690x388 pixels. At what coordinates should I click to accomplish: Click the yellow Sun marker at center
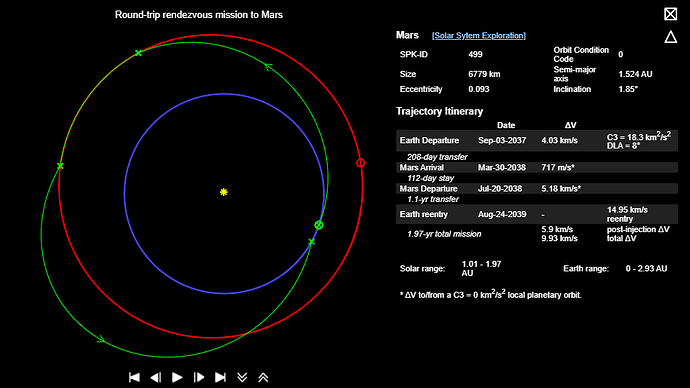coord(224,192)
